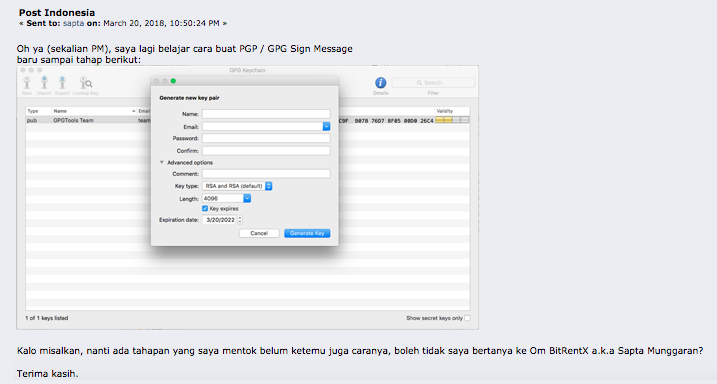Screen dimensions: 717x384
Task: Click the Expiration date stepper arrows
Action: pos(240,220)
